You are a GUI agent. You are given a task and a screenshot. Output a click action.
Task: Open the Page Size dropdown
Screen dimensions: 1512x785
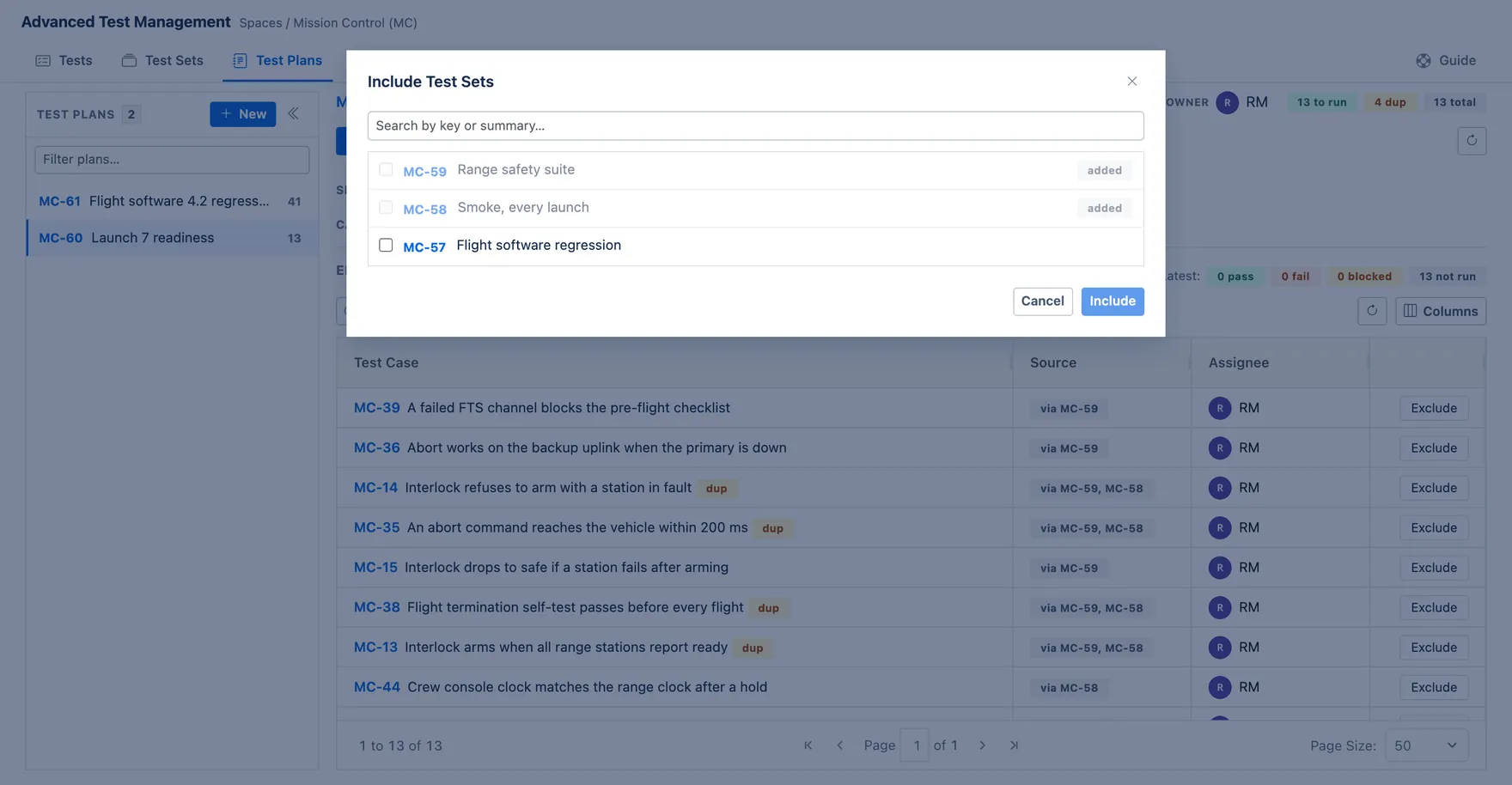[1426, 745]
